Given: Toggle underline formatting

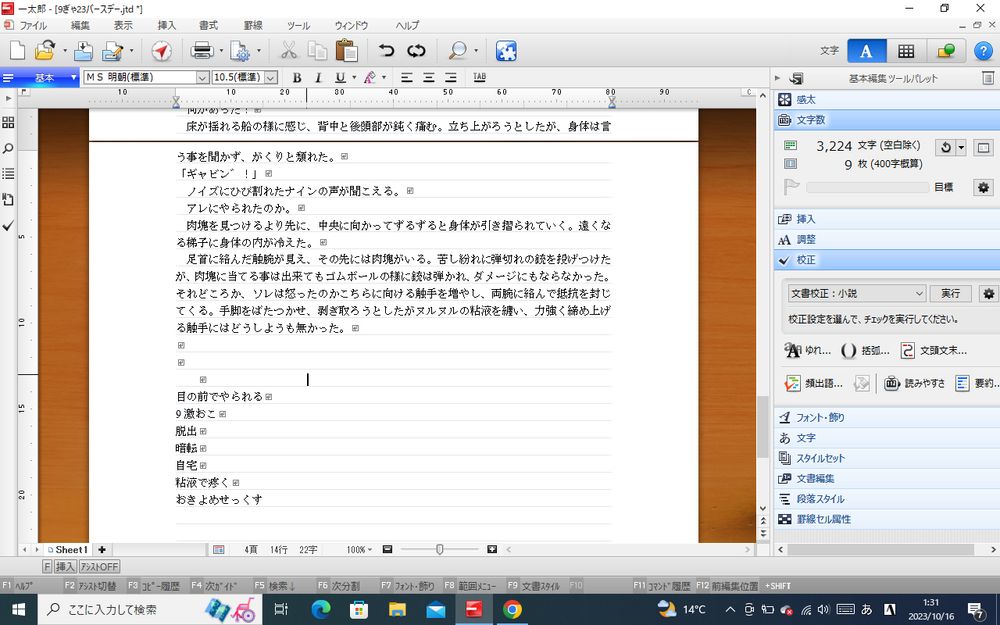Looking at the screenshot, I should [x=340, y=78].
